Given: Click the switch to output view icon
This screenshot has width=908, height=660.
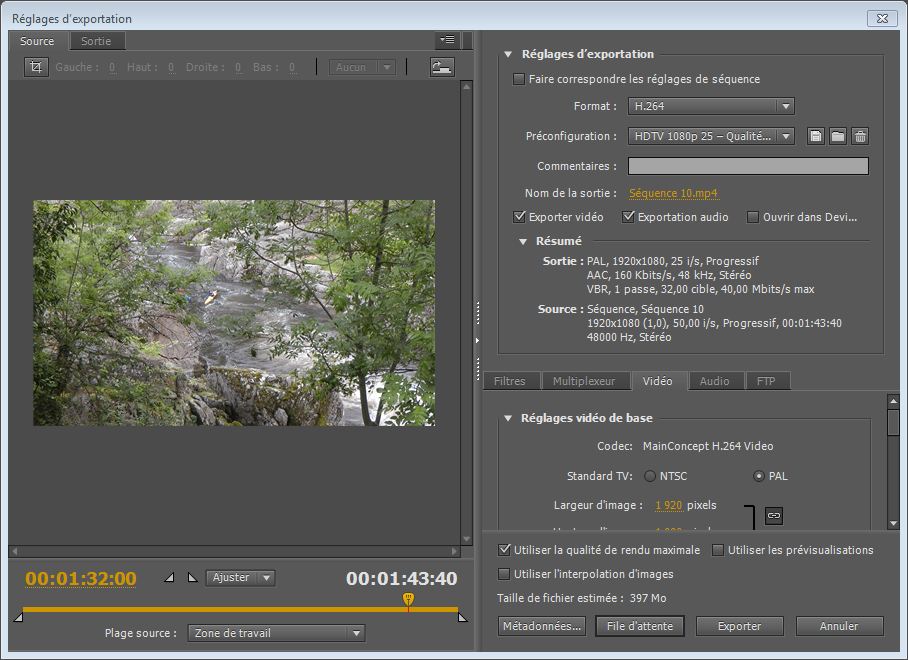Looking at the screenshot, I should point(441,67).
